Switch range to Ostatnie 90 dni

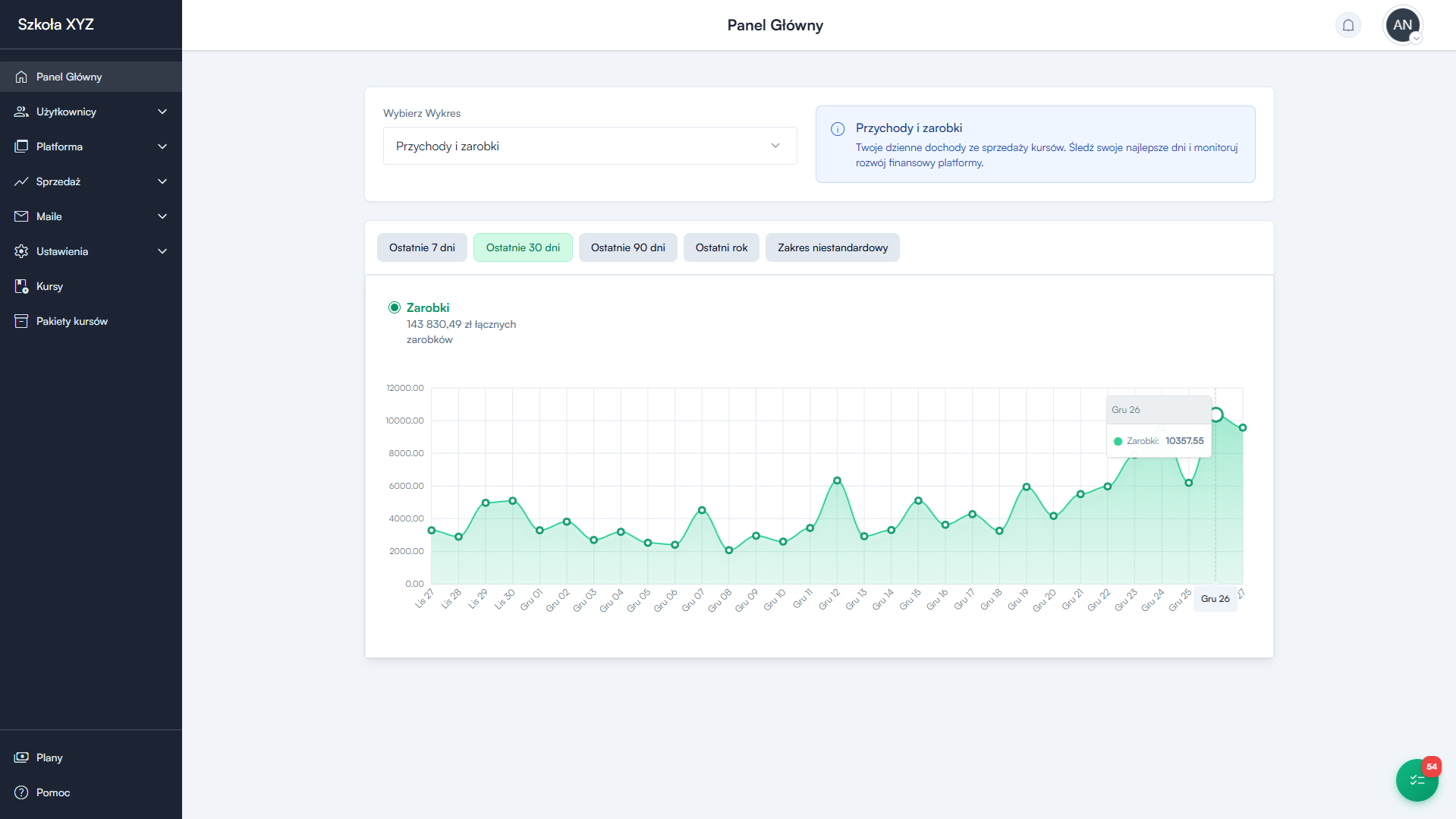tap(627, 247)
